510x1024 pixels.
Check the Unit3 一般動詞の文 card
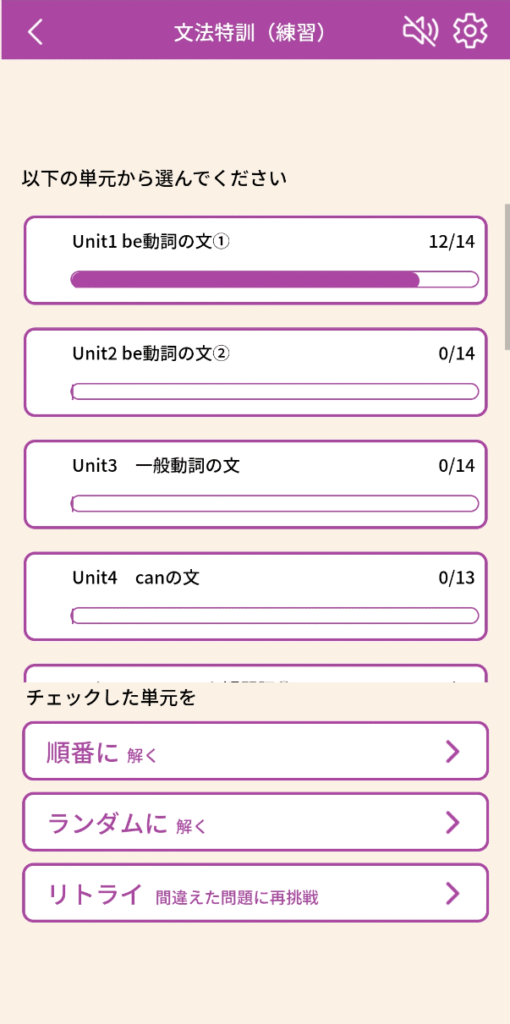point(255,485)
